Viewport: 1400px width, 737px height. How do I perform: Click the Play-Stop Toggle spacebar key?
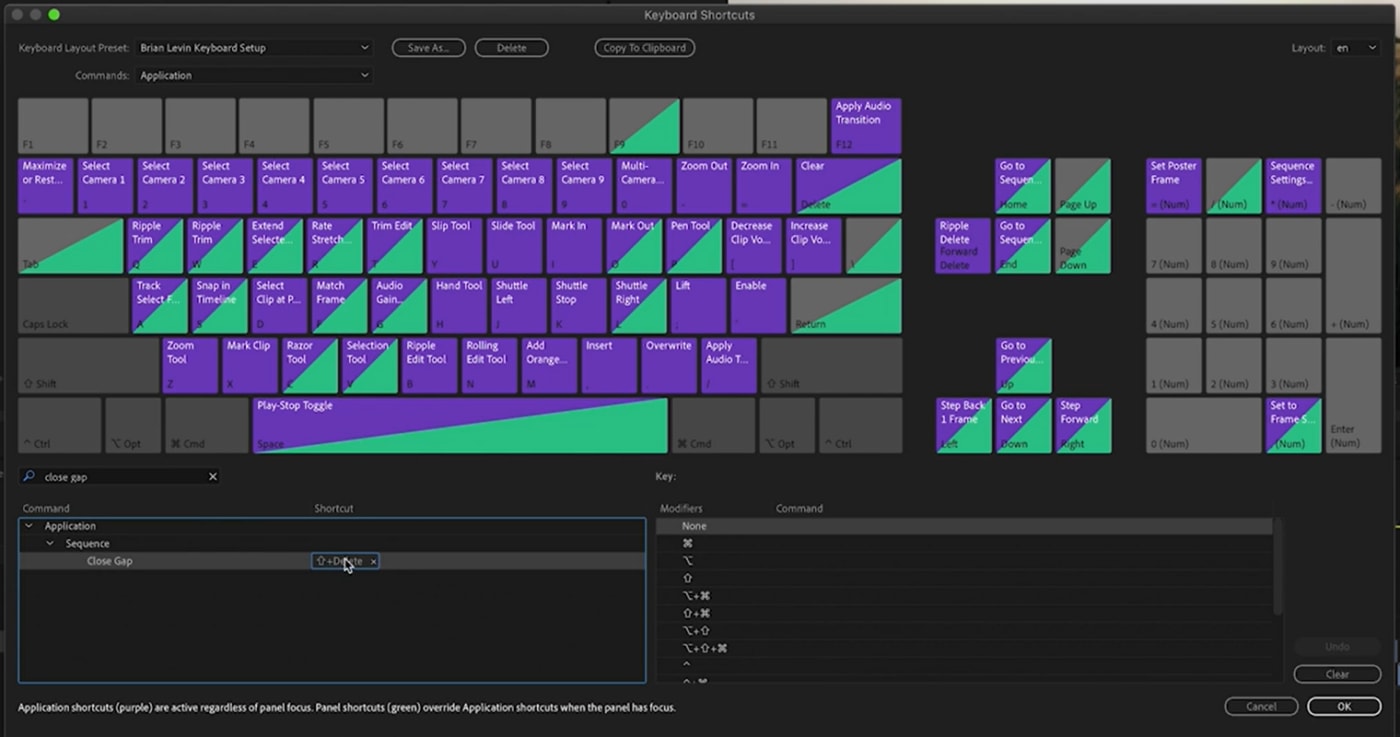click(460, 424)
